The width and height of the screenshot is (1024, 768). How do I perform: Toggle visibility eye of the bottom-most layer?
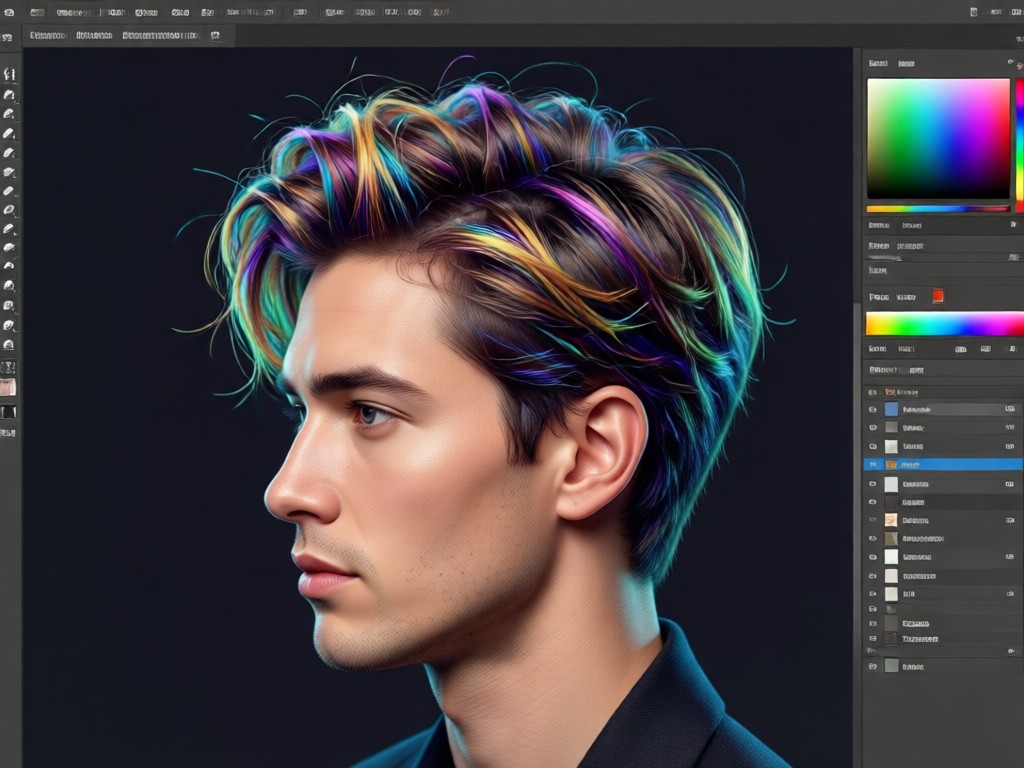point(872,666)
